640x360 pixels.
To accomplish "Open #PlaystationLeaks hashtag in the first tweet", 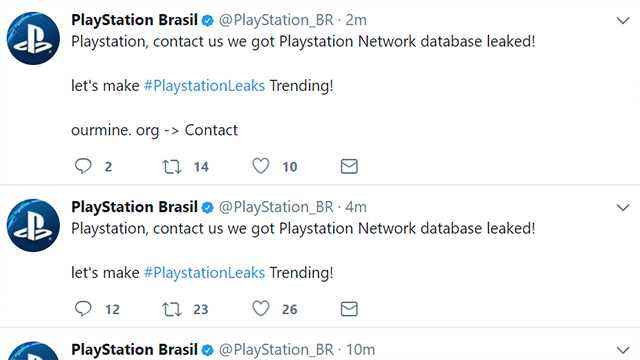I will (204, 86).
